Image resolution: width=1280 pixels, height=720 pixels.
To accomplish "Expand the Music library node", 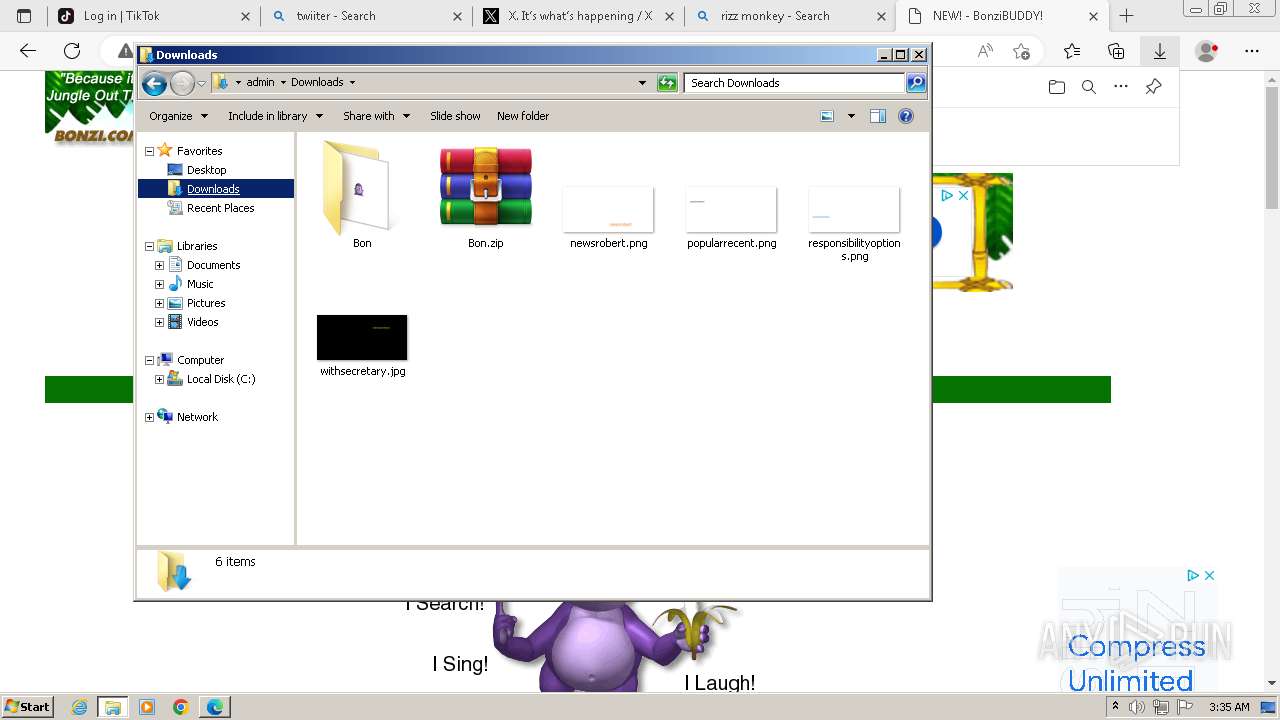I will pos(159,284).
